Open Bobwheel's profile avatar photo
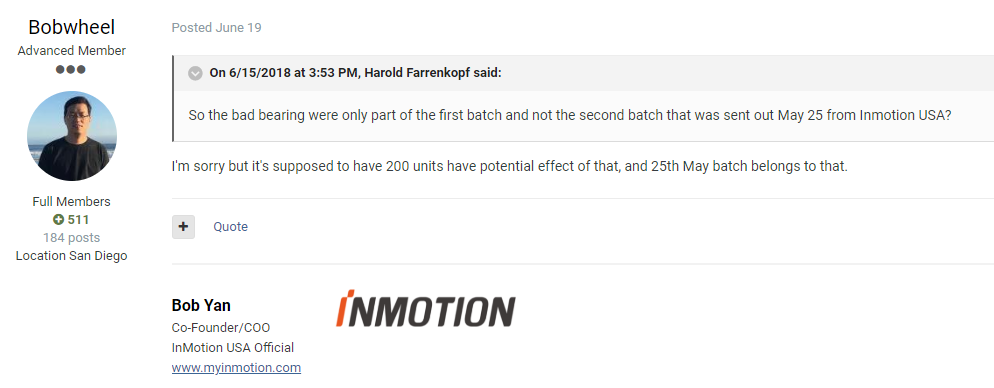This screenshot has width=994, height=388. pos(72,136)
